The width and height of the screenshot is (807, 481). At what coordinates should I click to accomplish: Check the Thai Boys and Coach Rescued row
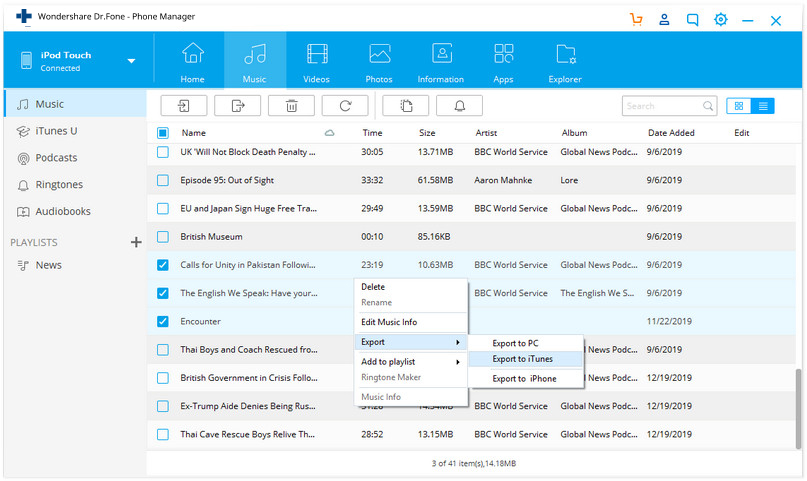click(x=163, y=350)
